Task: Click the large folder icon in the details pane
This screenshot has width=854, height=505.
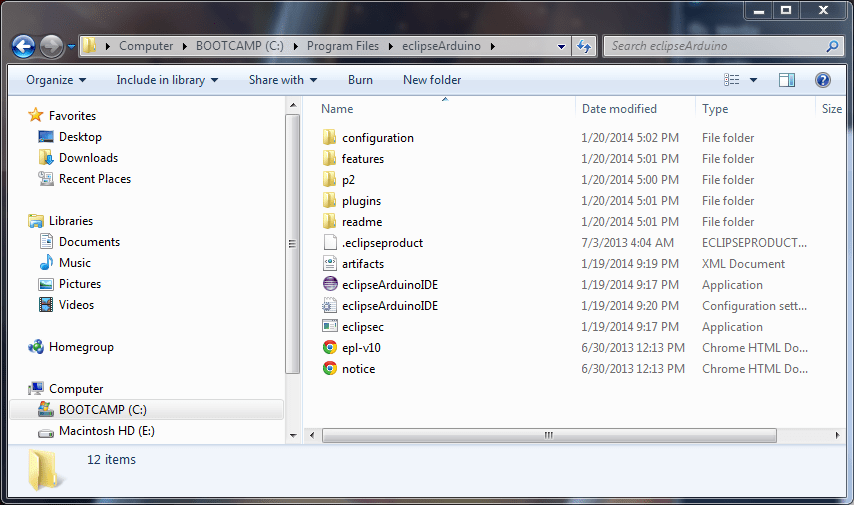Action: click(44, 469)
